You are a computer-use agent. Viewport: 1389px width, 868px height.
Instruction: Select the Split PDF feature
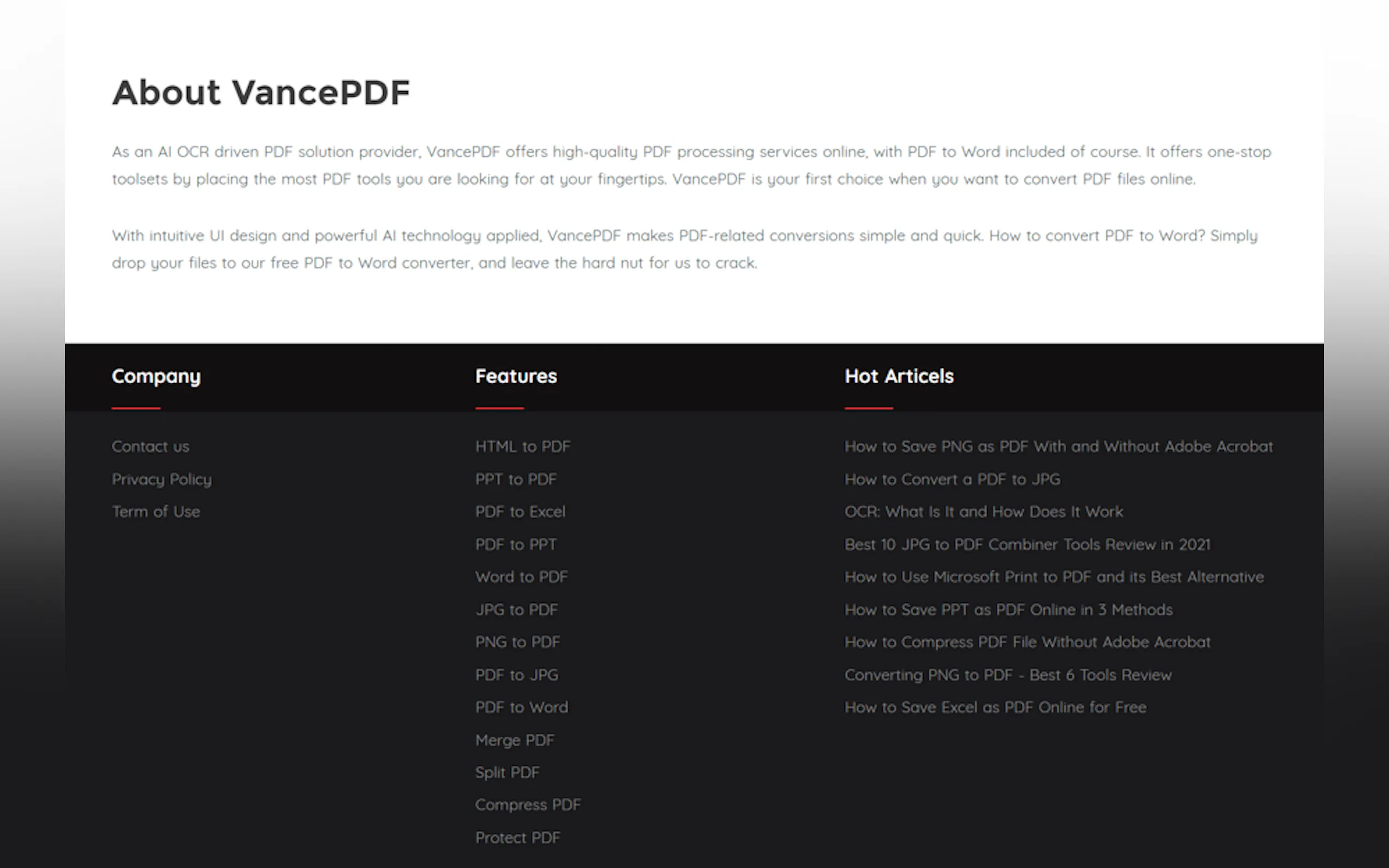pos(507,773)
